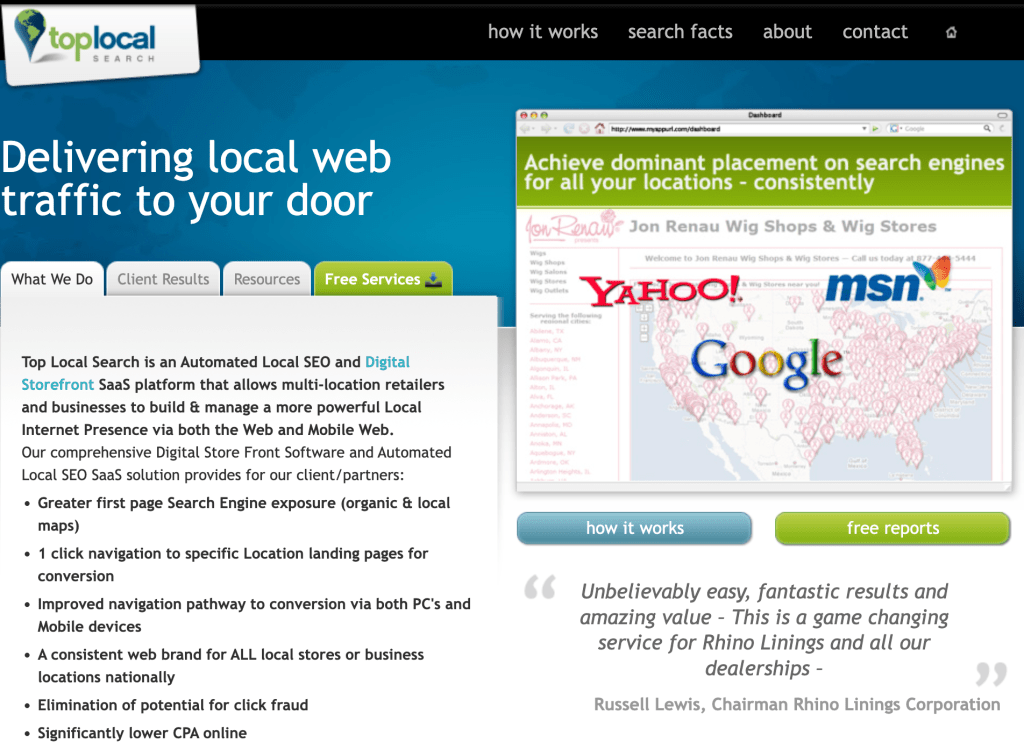This screenshot has height=742, width=1024.
Task: Select 'contact' in the top navigation bar
Action: click(875, 32)
